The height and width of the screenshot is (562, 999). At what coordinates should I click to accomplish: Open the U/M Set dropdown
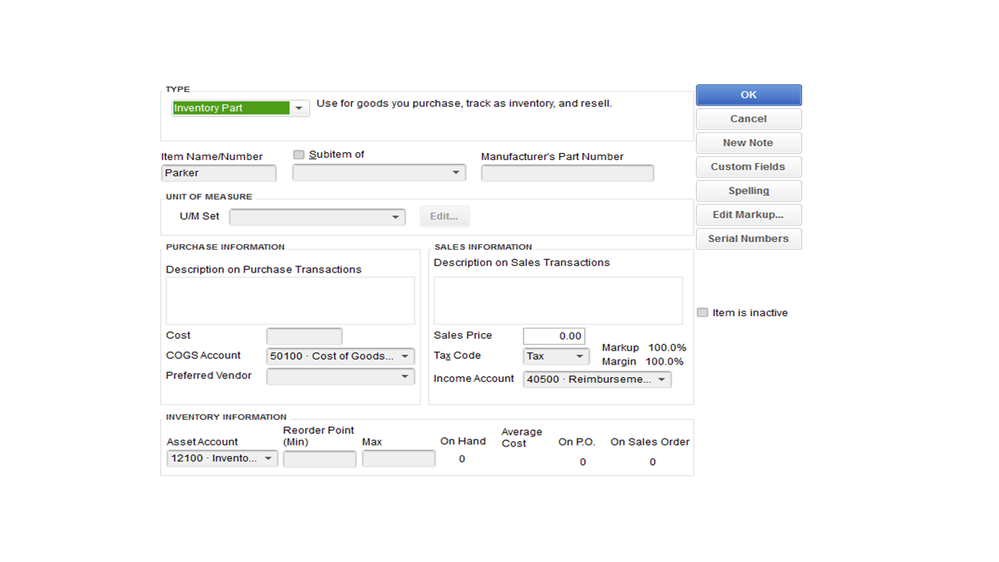click(395, 217)
